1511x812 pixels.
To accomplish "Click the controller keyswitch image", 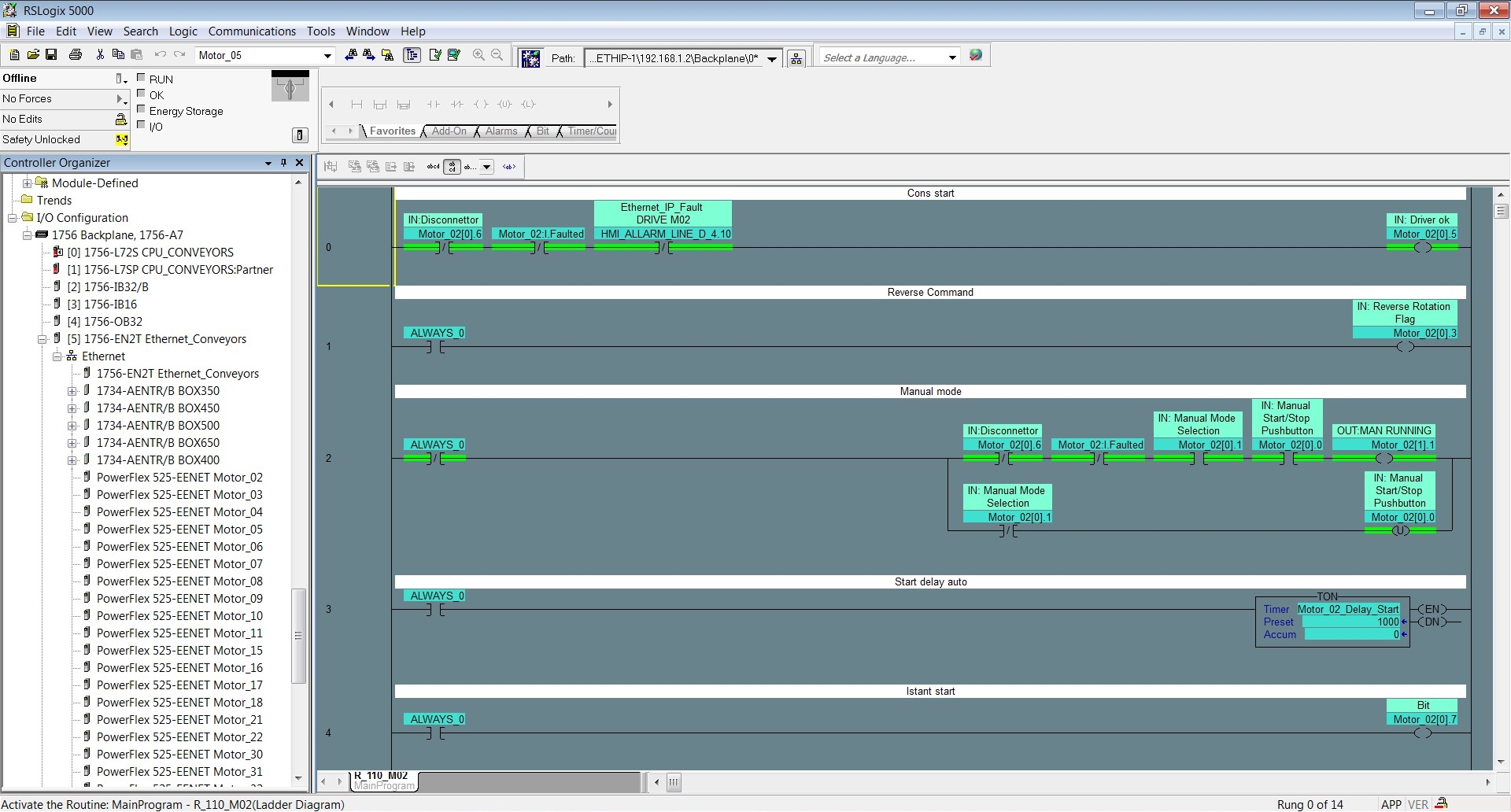I will (290, 86).
